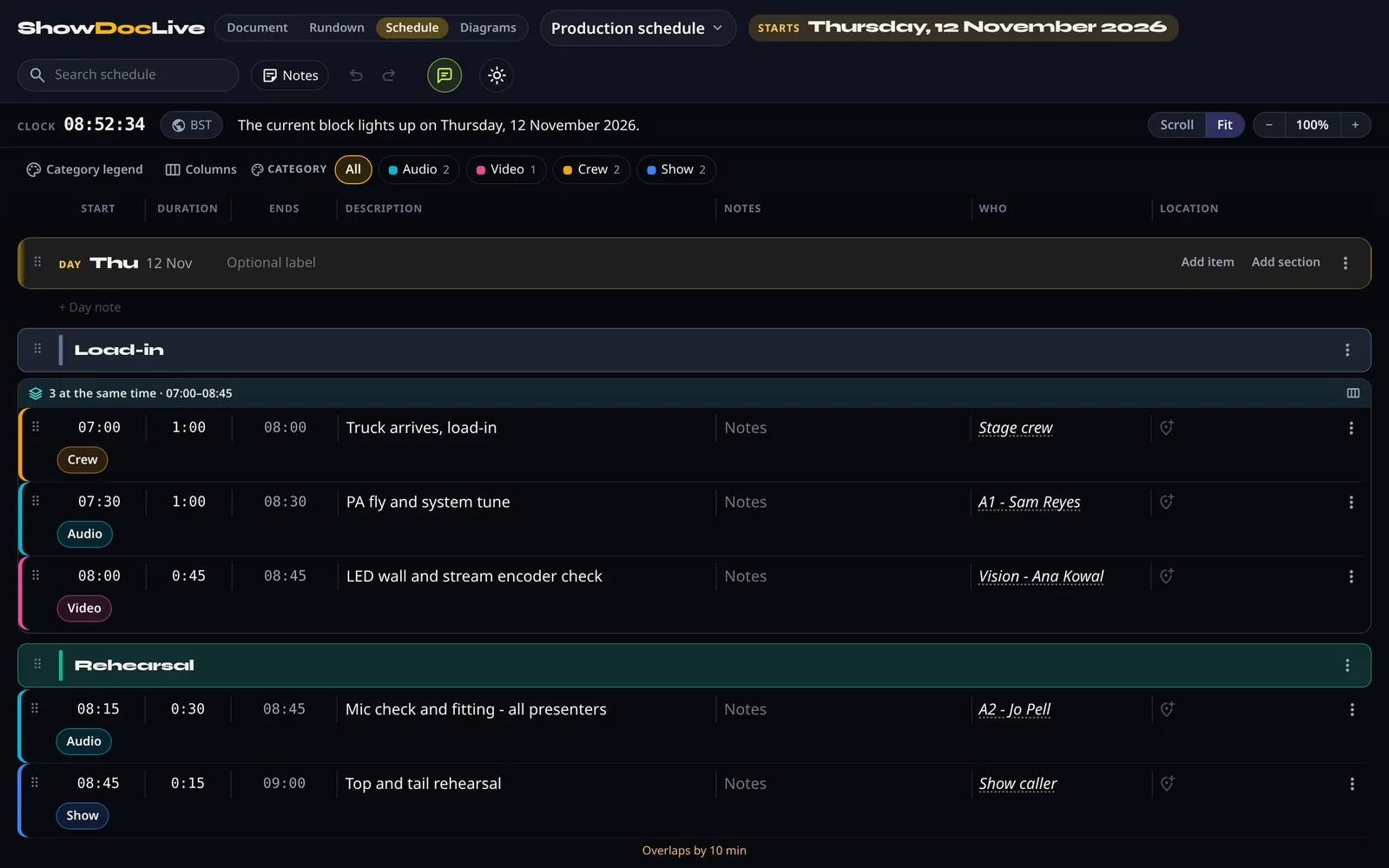Viewport: 1389px width, 868px height.
Task: Open more options for Mic check row
Action: [x=1352, y=710]
